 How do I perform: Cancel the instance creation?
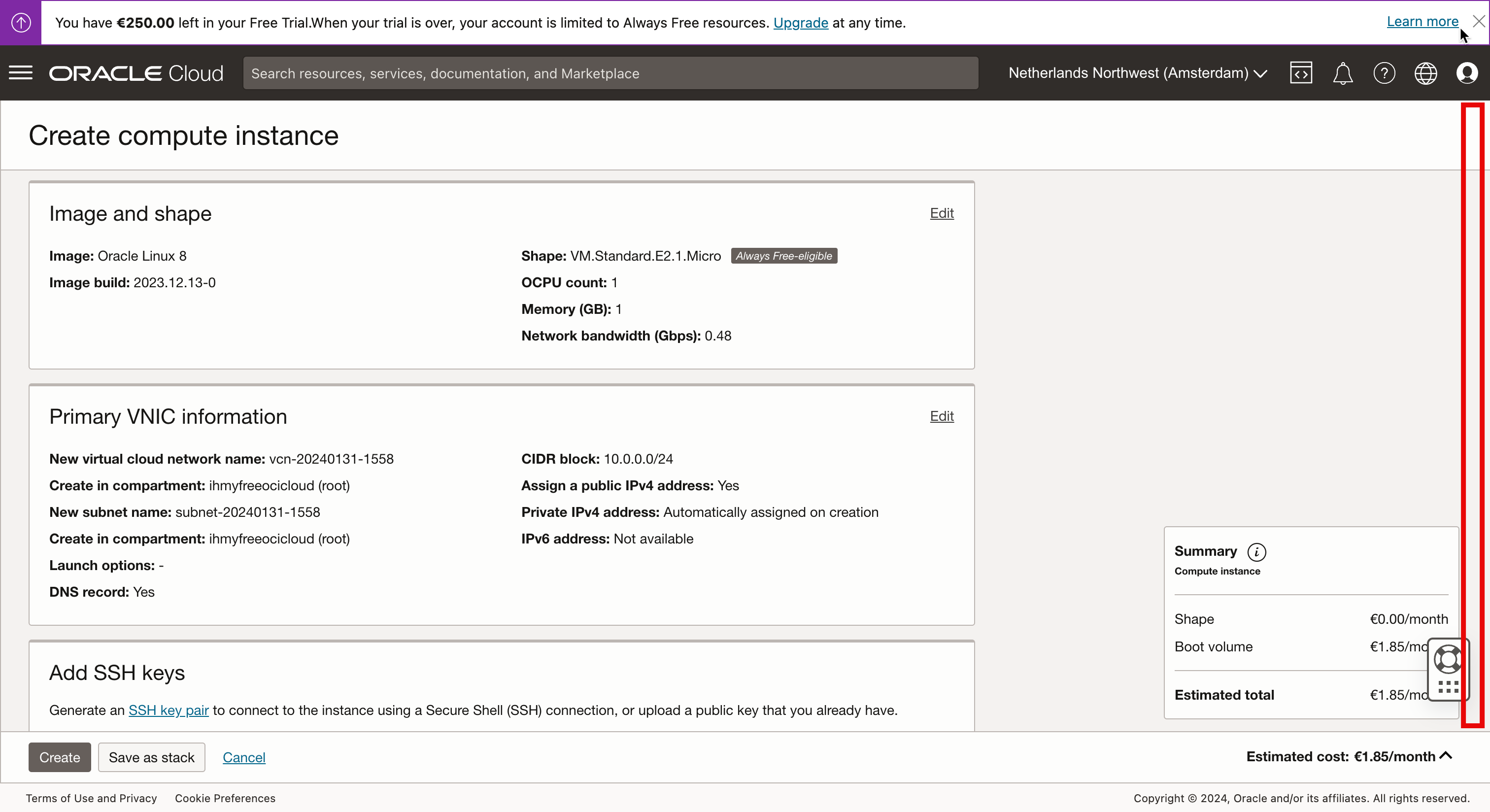(x=243, y=757)
